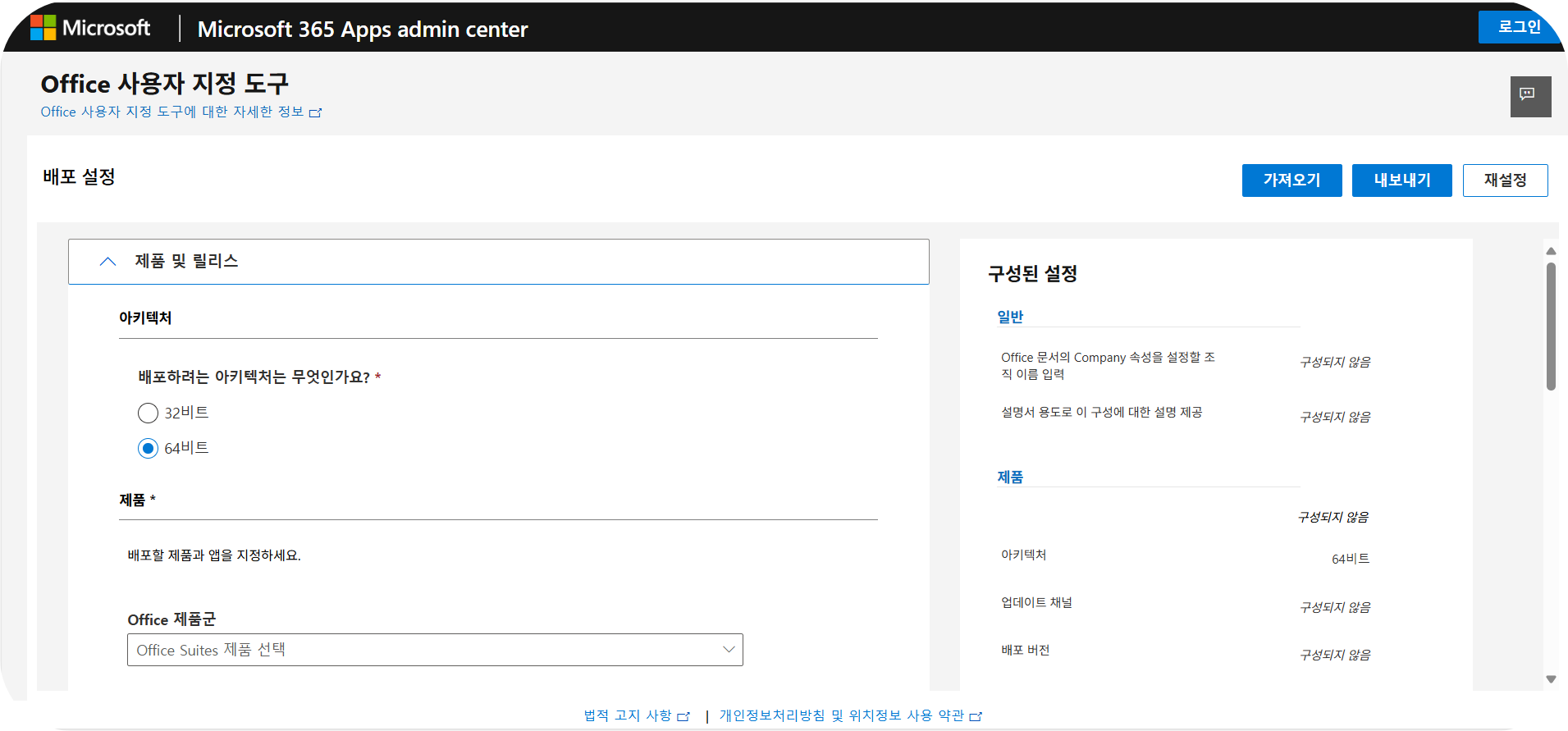
Task: Click external-link icon beside 자세한 정보 link
Action: 316,112
